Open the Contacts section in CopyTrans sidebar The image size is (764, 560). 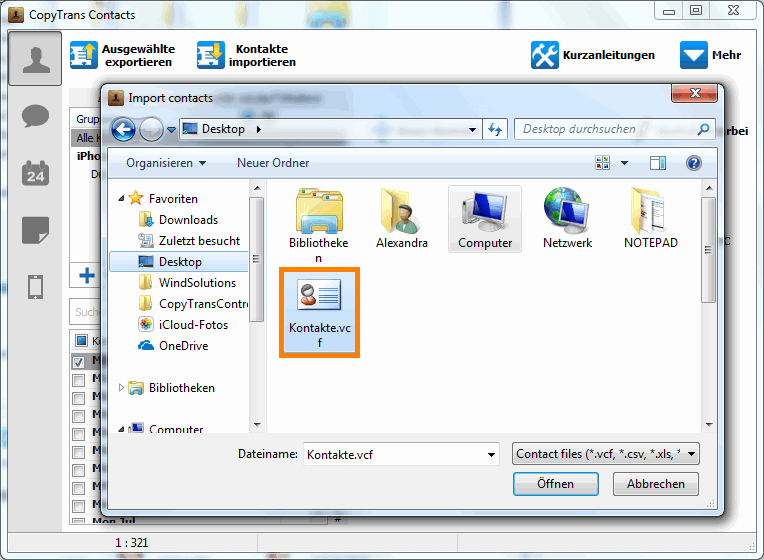click(35, 58)
